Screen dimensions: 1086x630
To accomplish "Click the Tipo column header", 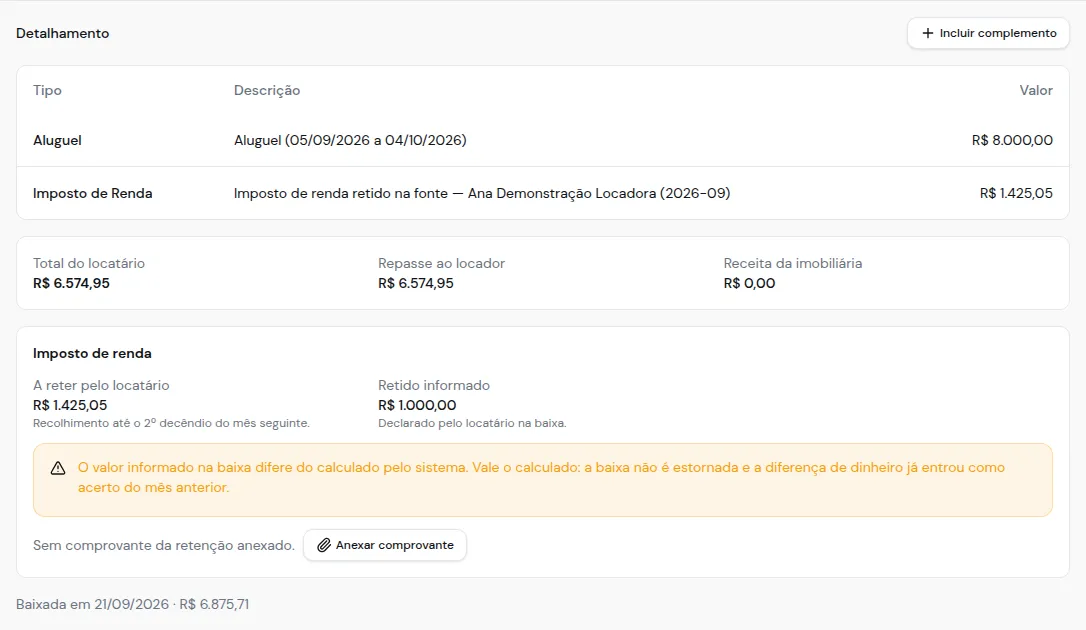I will click(x=47, y=90).
